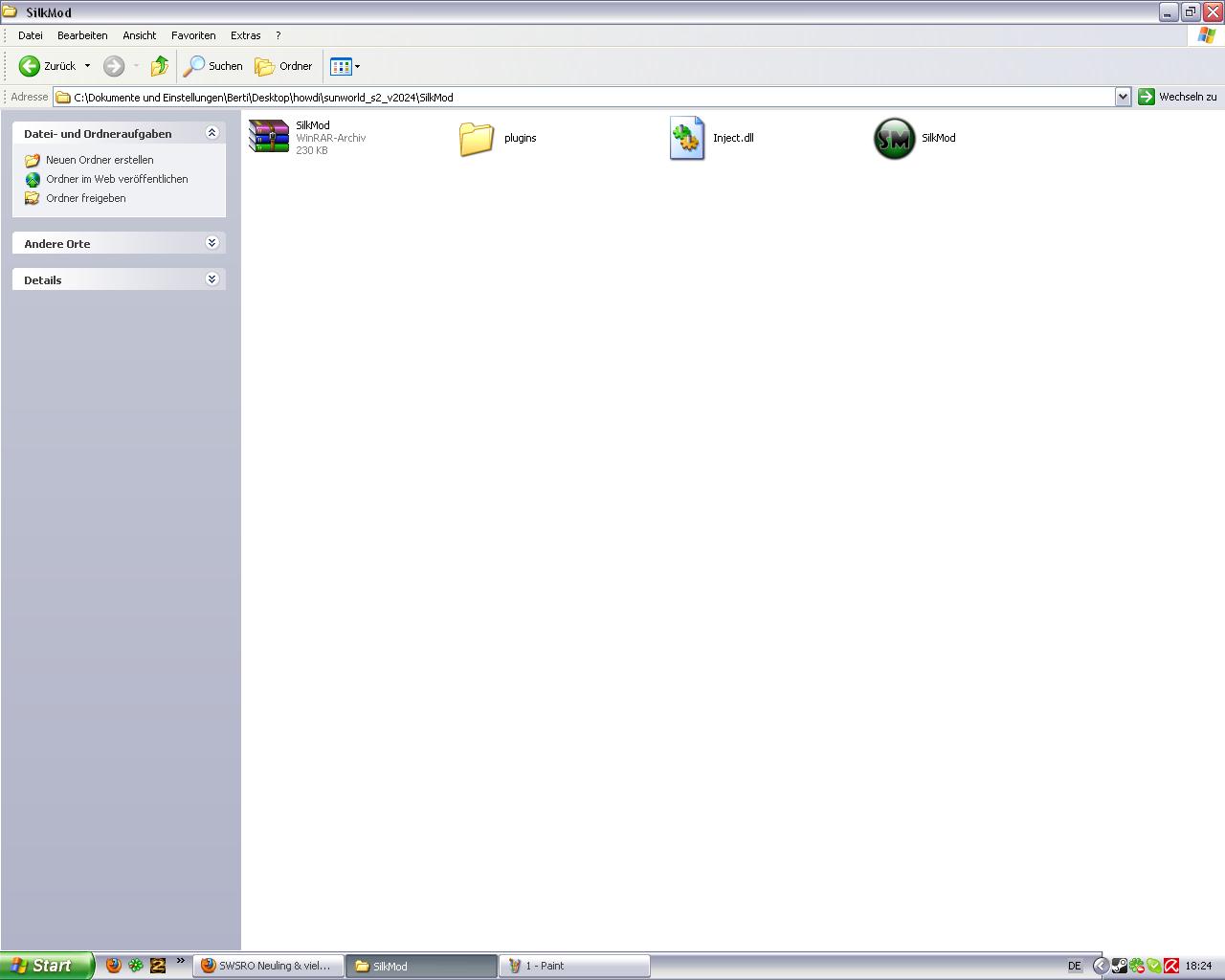Launch the SilkMod application icon
1225x980 pixels.
(895, 138)
